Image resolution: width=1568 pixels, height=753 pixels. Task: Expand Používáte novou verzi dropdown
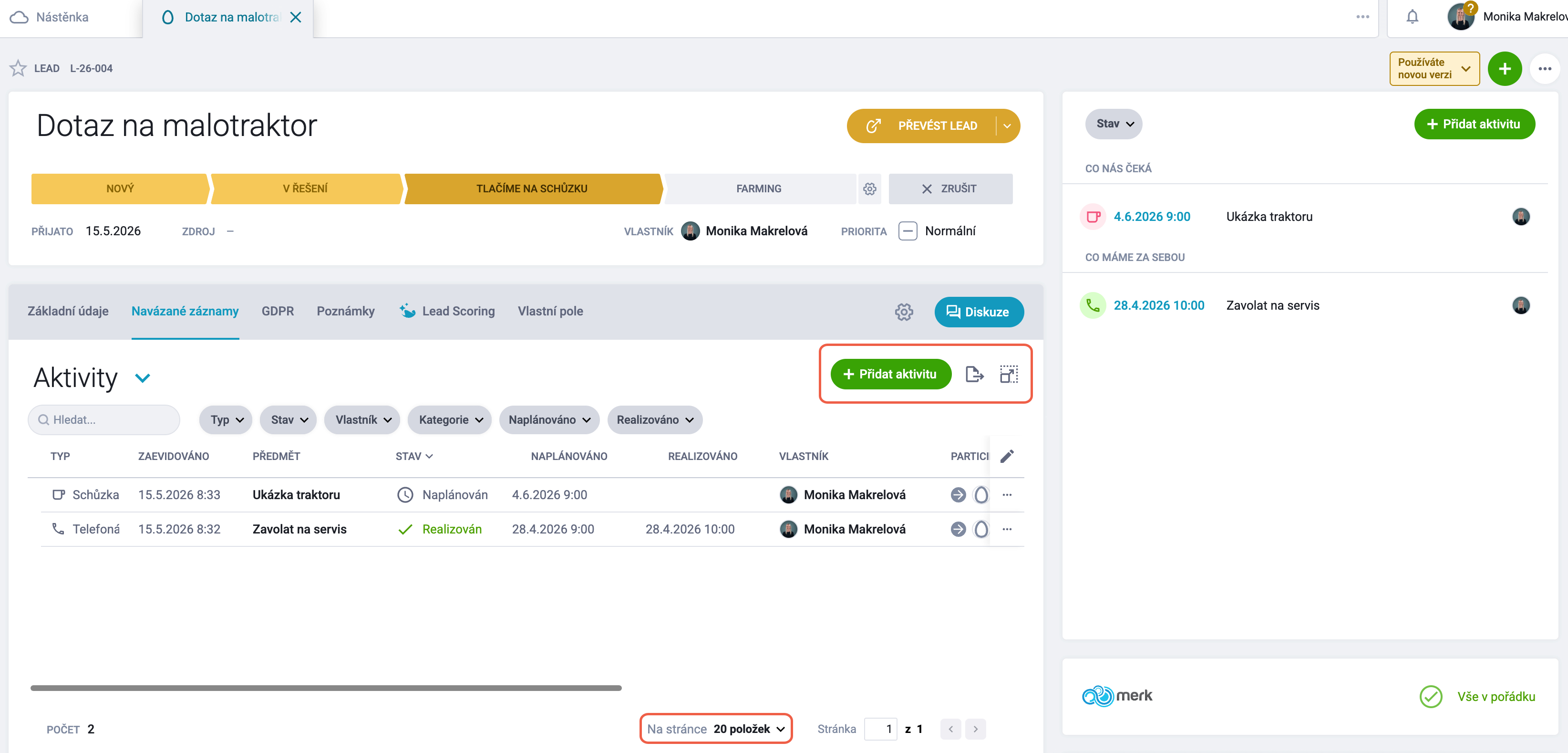(x=1434, y=69)
